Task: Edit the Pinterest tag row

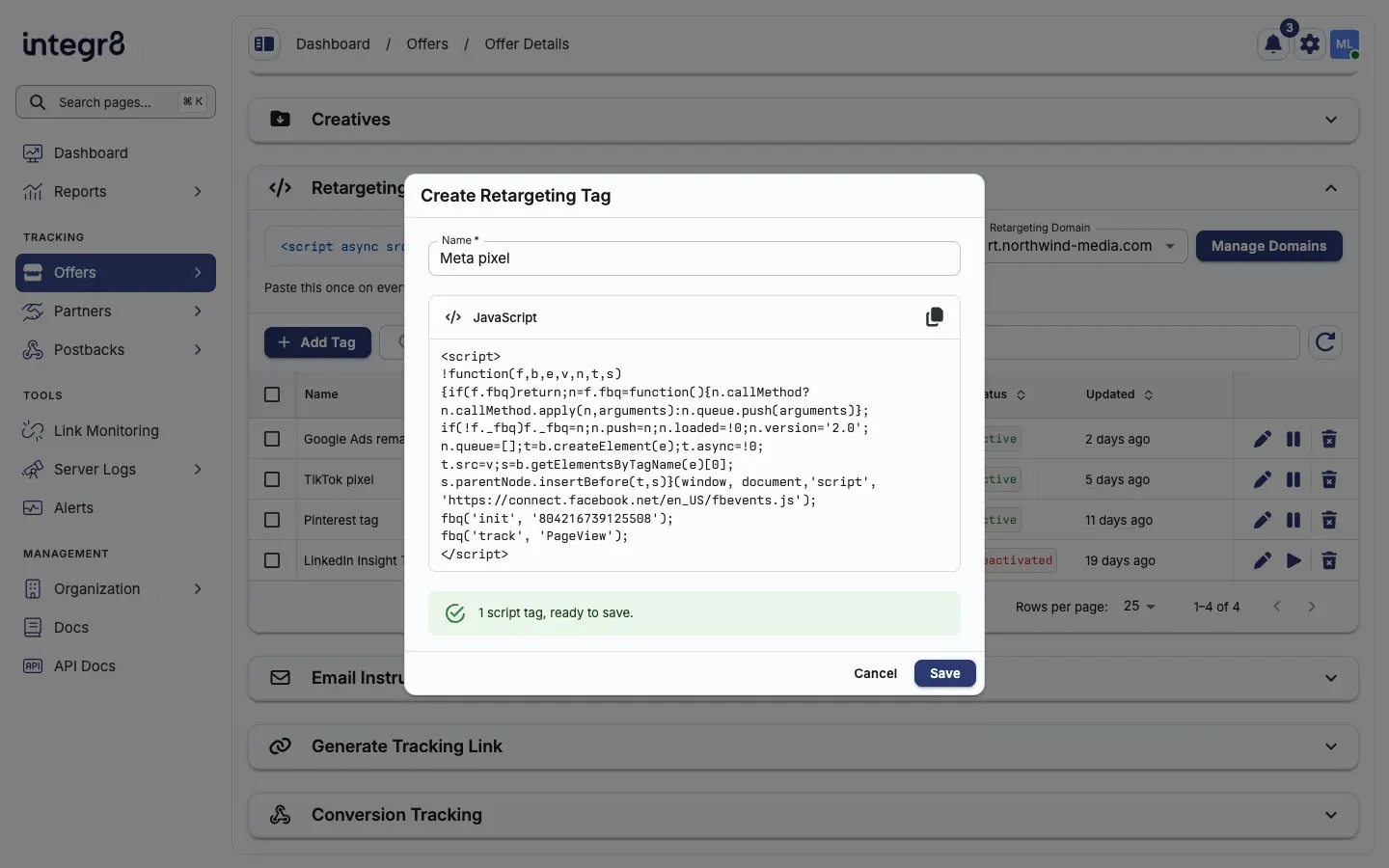Action: click(1262, 520)
